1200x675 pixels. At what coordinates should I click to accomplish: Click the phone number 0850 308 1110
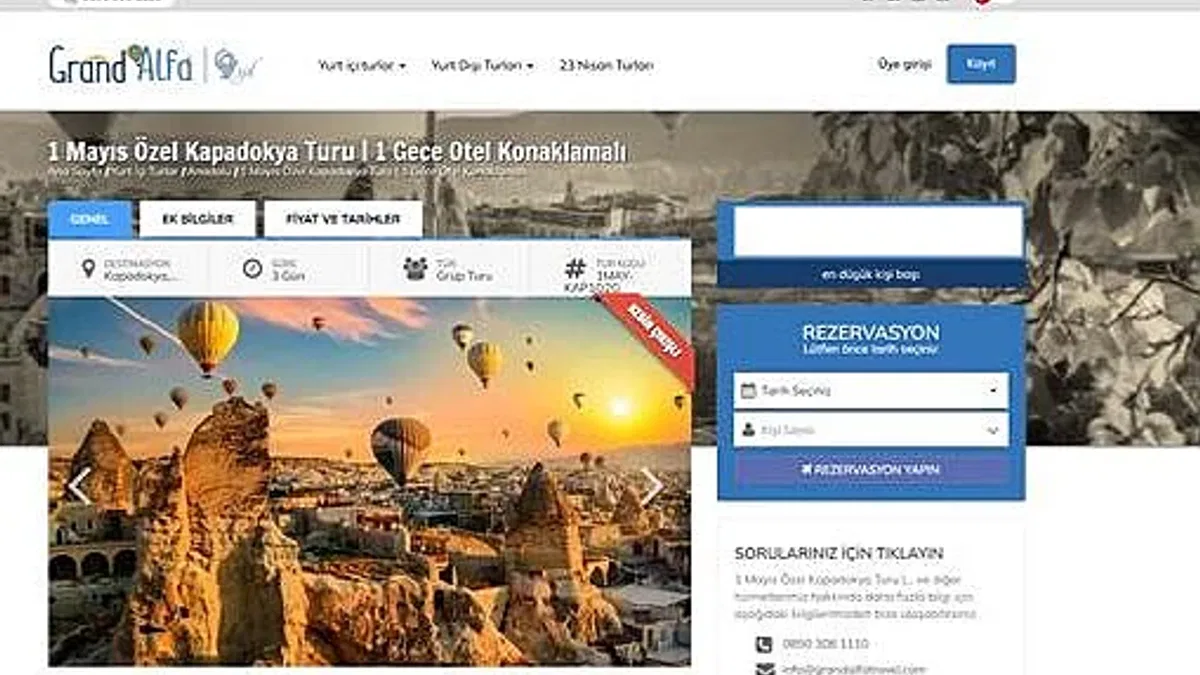pyautogui.click(x=826, y=644)
